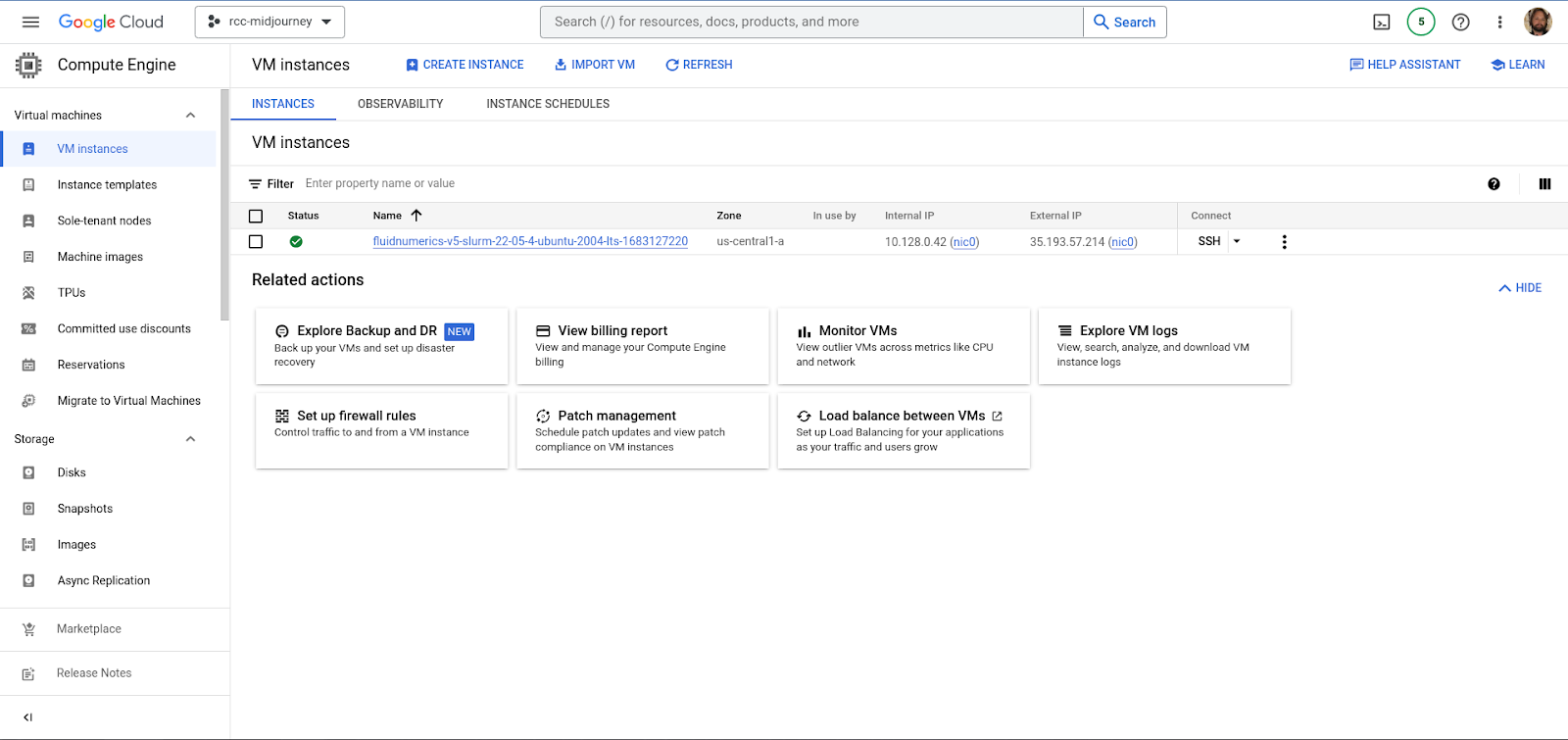Click the Disks sidebar icon
Viewport: 1568px width, 740px height.
28,472
